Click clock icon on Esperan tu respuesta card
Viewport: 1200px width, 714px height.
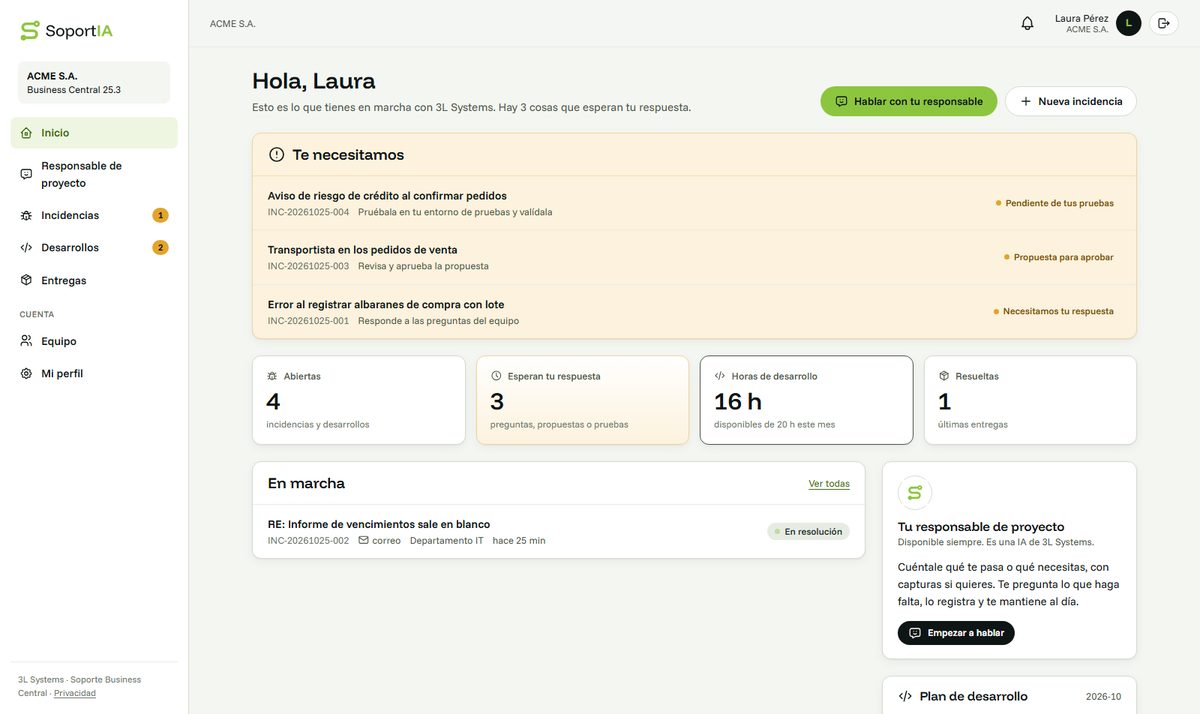pyautogui.click(x=496, y=376)
